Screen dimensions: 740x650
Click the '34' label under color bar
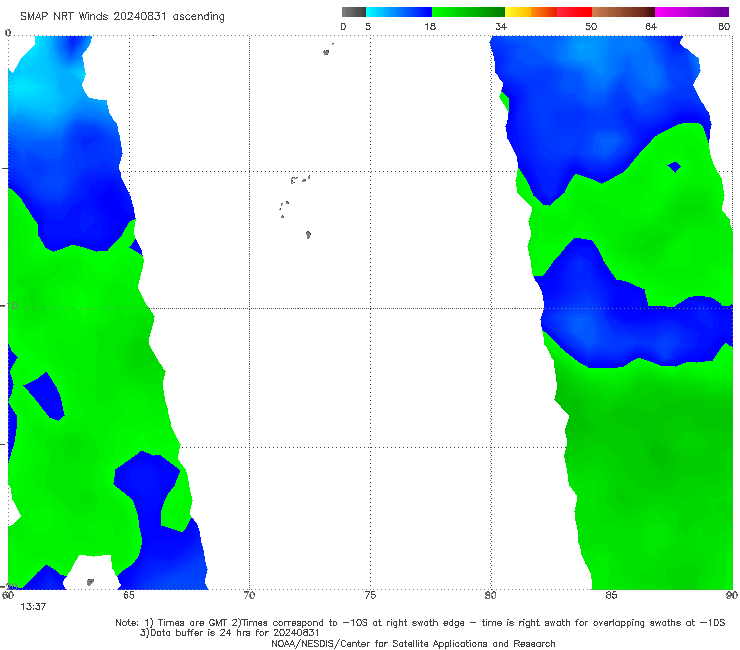click(501, 26)
